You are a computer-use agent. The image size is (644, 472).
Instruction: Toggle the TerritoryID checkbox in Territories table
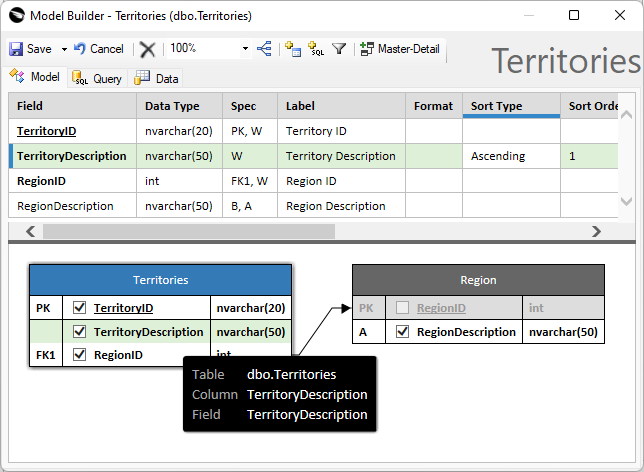(x=79, y=307)
